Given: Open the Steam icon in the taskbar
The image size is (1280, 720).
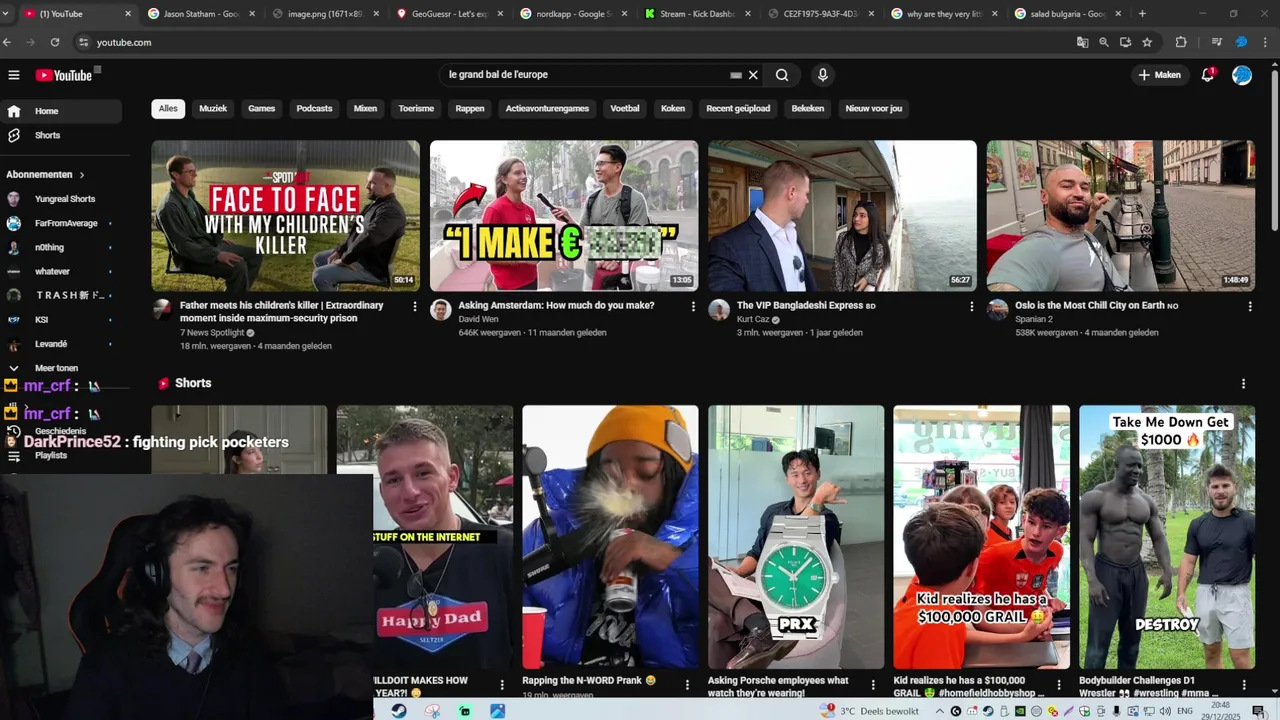Looking at the screenshot, I should [x=399, y=711].
